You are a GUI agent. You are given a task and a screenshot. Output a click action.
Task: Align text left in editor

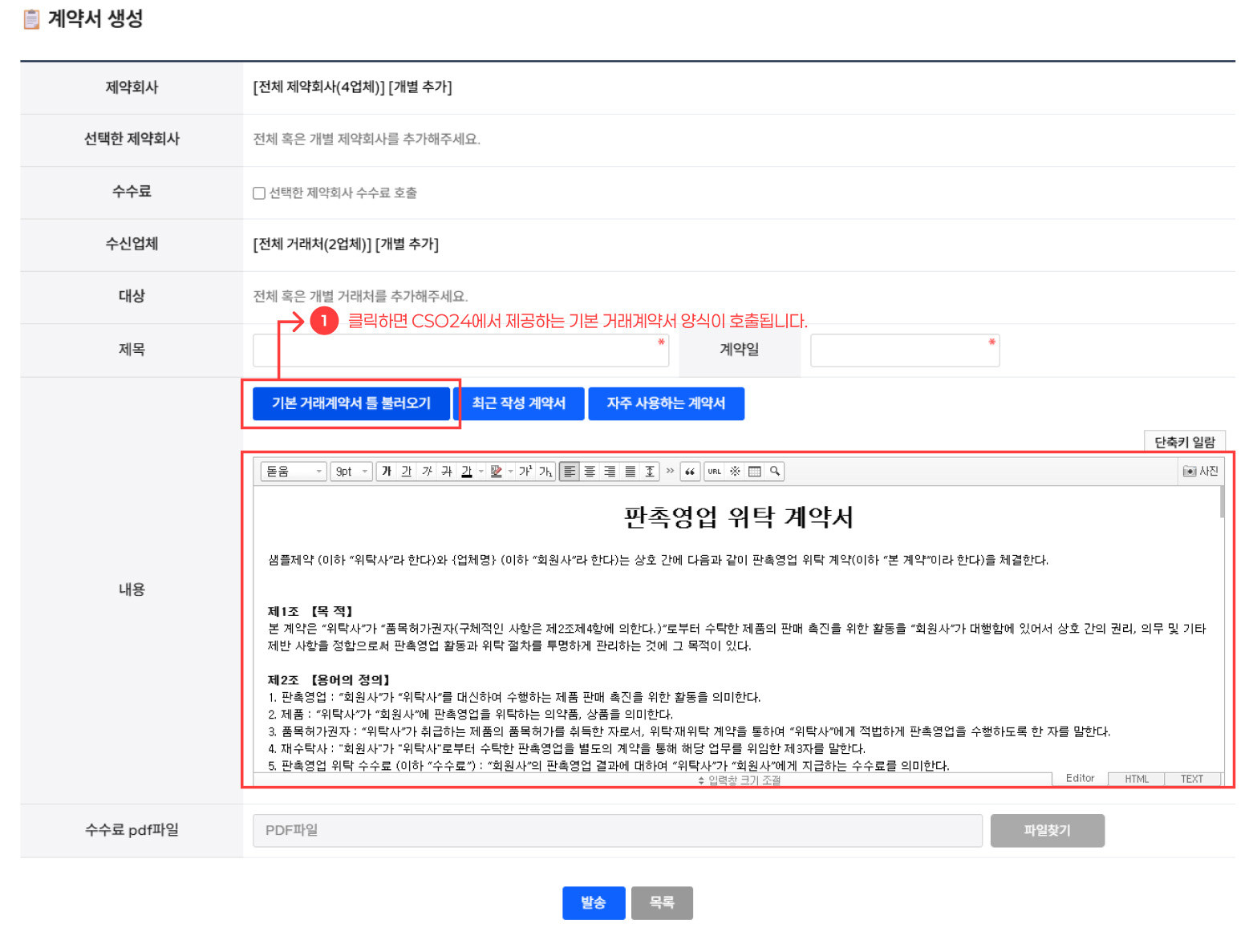(570, 472)
